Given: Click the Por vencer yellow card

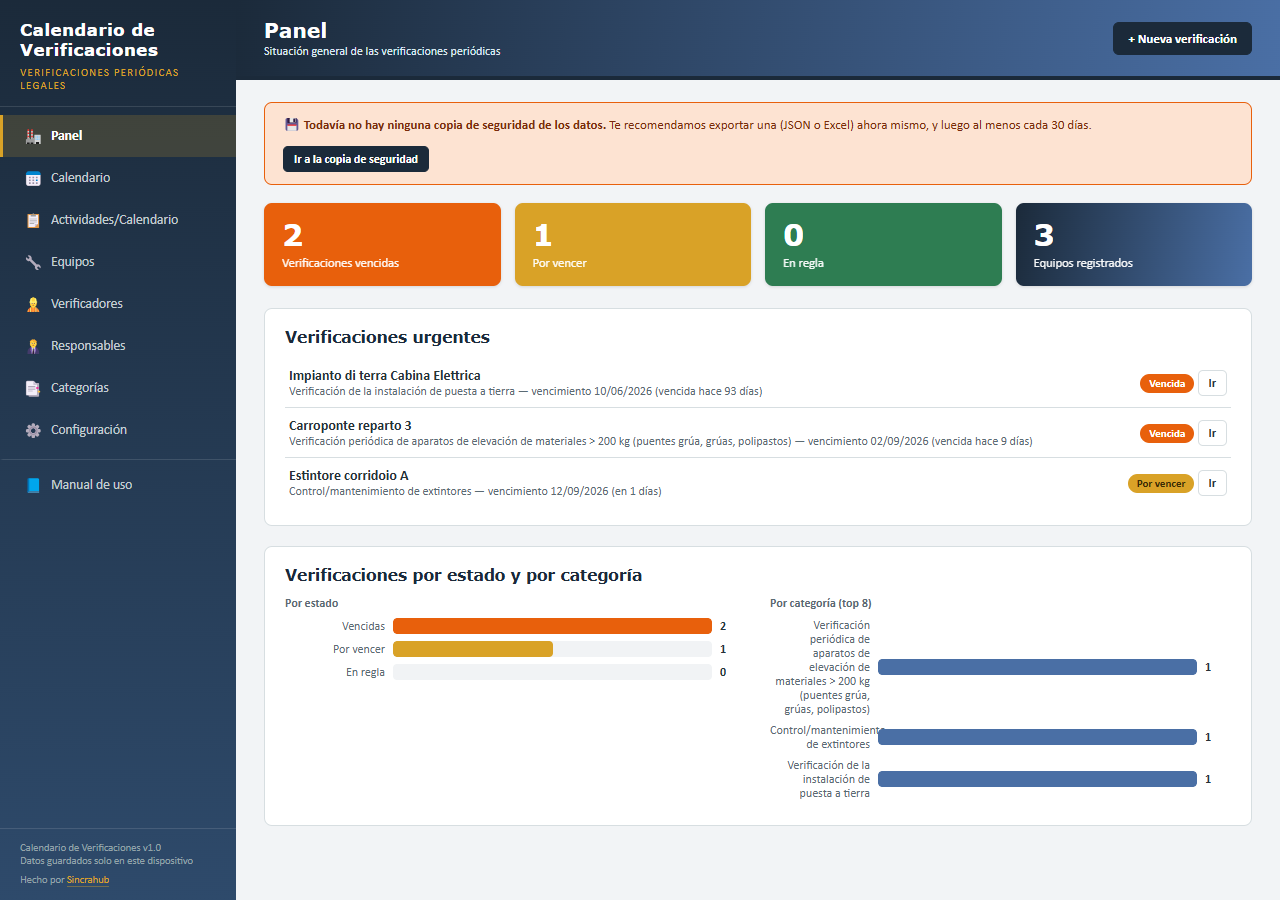Looking at the screenshot, I should click(x=633, y=245).
